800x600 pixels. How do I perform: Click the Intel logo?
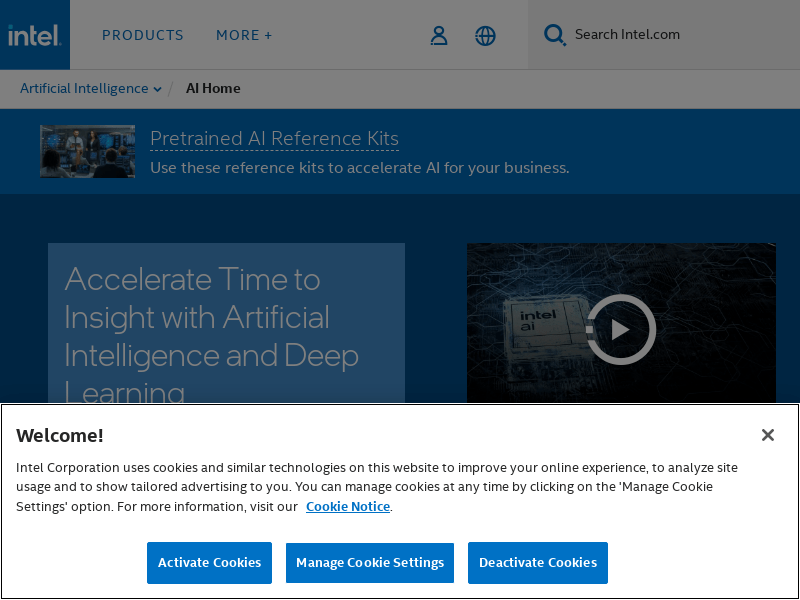click(35, 35)
